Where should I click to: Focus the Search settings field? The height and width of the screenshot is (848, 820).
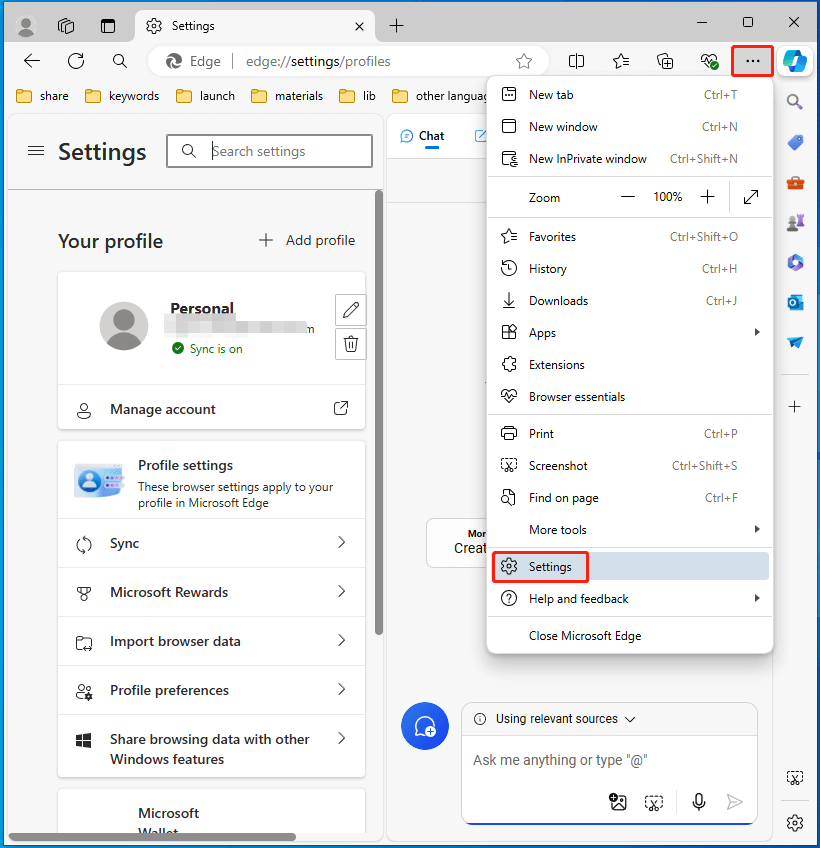coord(269,151)
